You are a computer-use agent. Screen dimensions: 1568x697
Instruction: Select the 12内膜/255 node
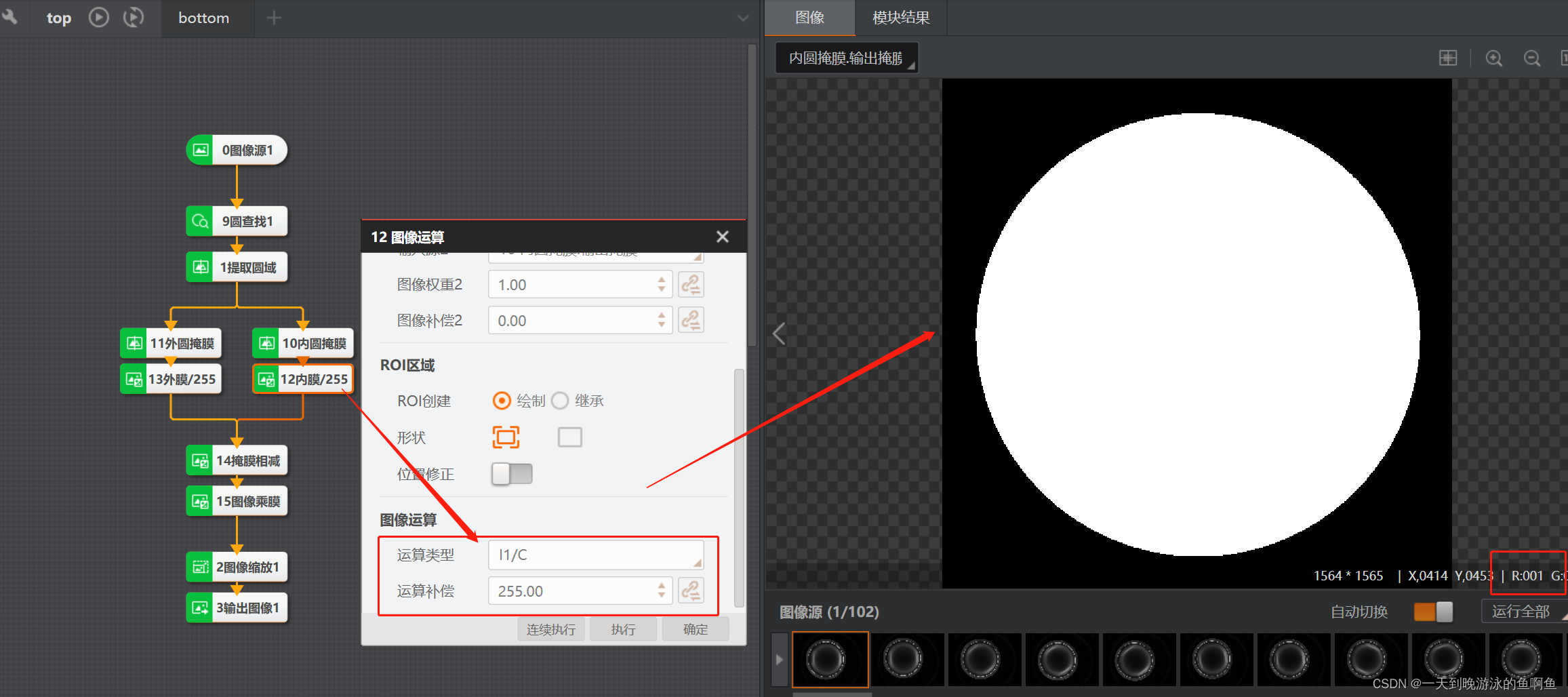(303, 379)
